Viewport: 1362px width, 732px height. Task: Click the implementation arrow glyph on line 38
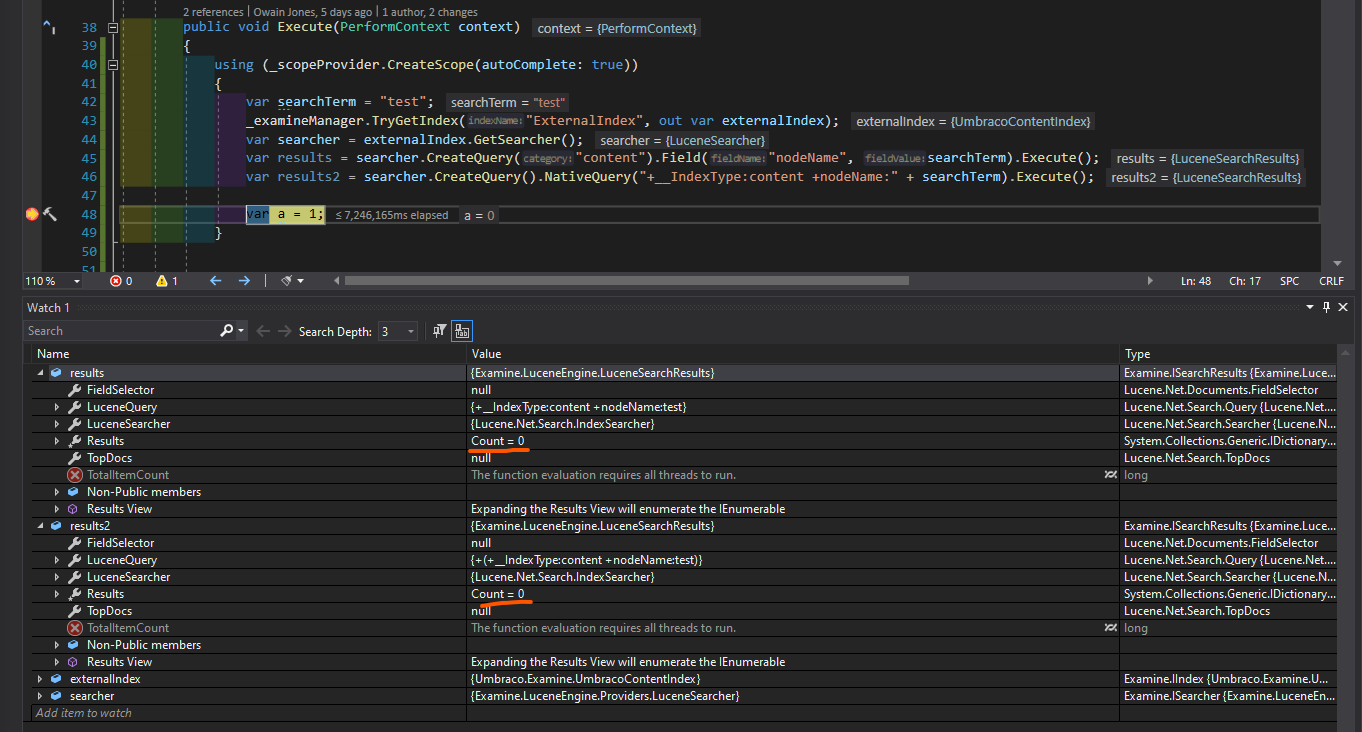[x=49, y=28]
